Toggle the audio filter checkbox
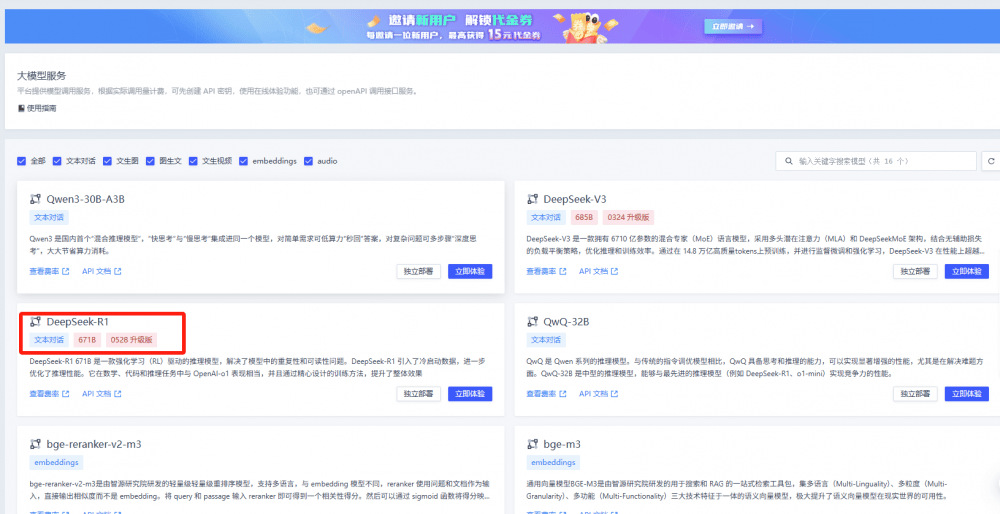The height and width of the screenshot is (514, 1000). point(309,161)
